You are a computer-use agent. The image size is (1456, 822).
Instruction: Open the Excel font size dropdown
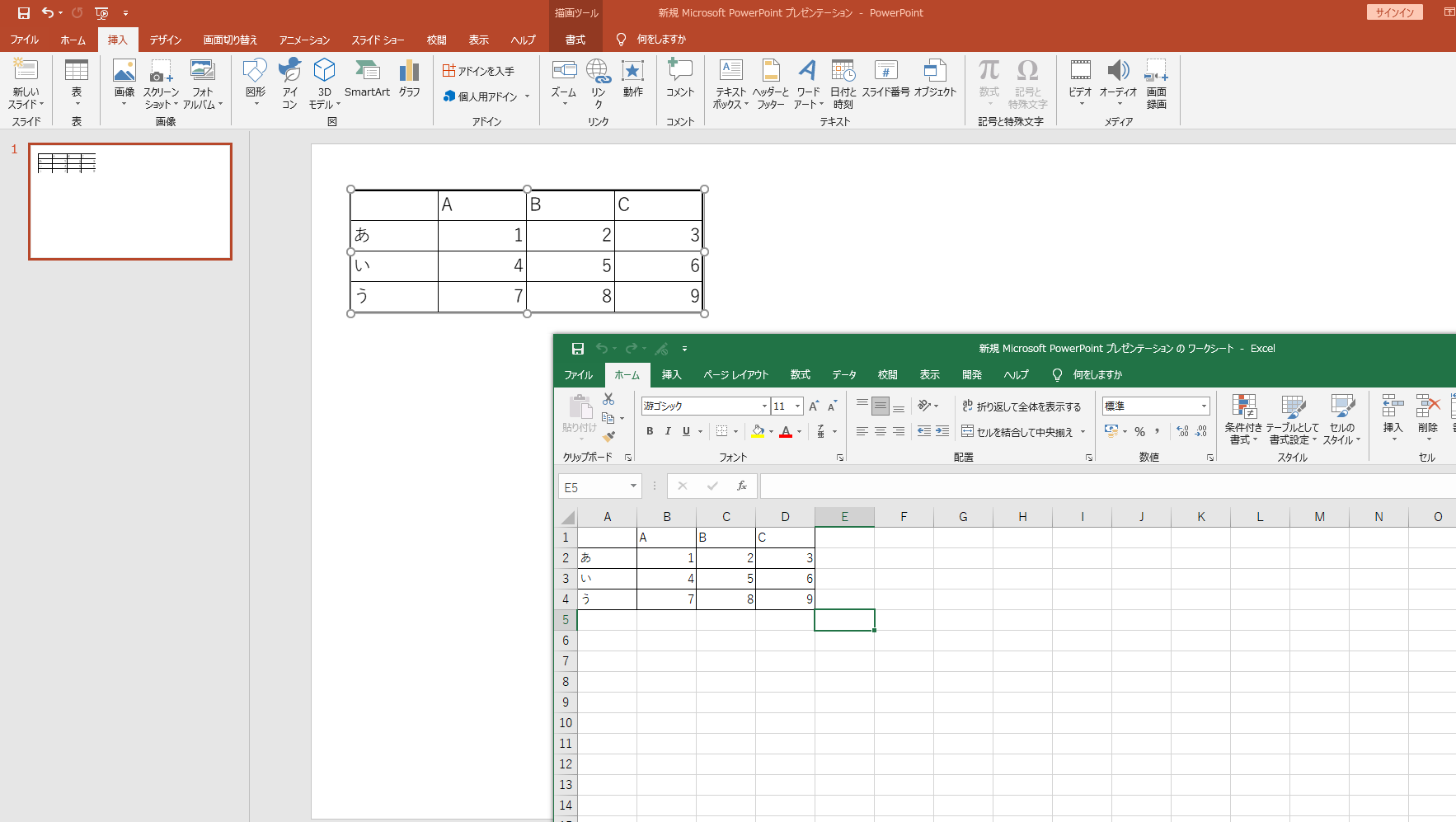point(797,406)
